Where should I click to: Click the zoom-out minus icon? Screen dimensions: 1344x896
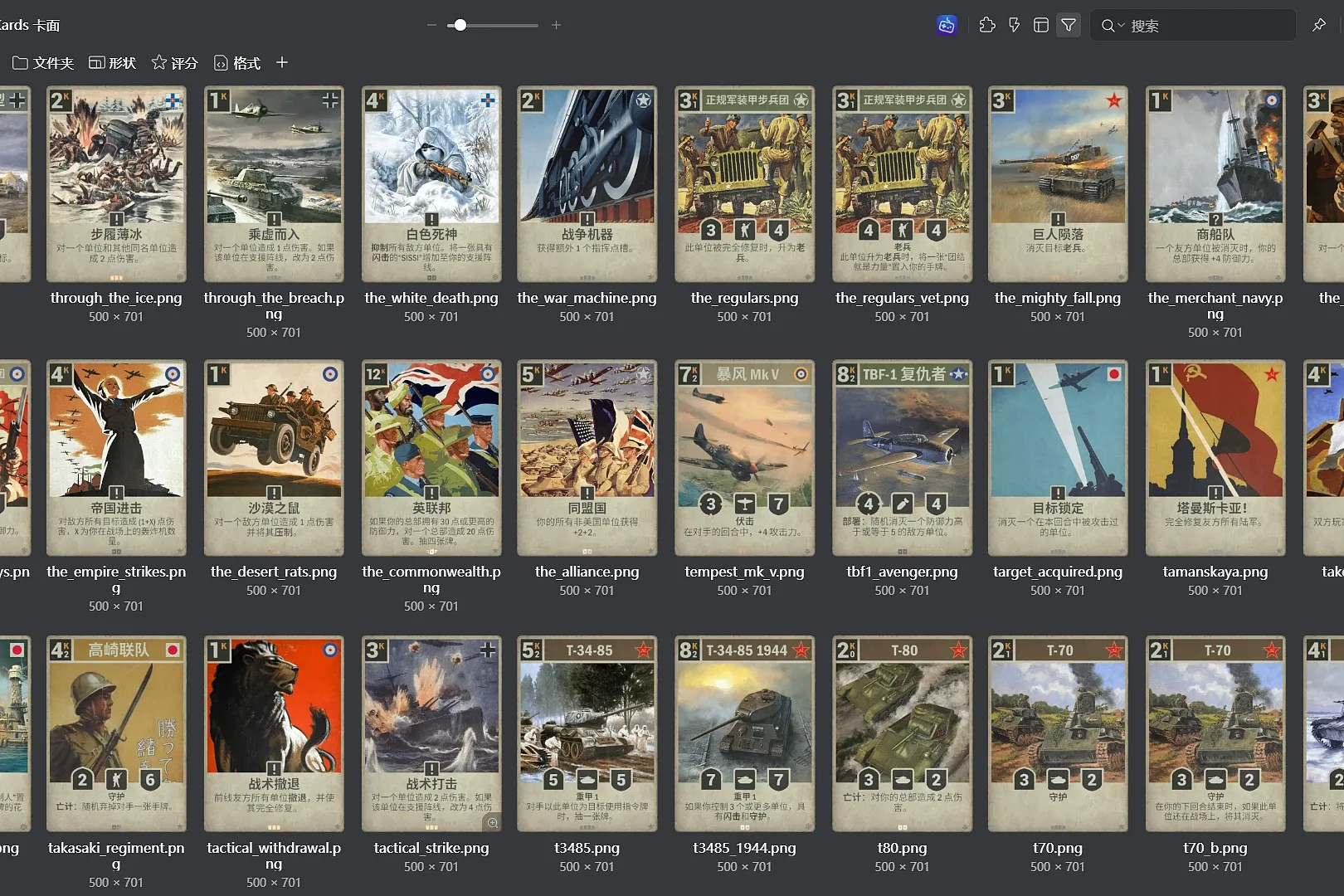[431, 26]
